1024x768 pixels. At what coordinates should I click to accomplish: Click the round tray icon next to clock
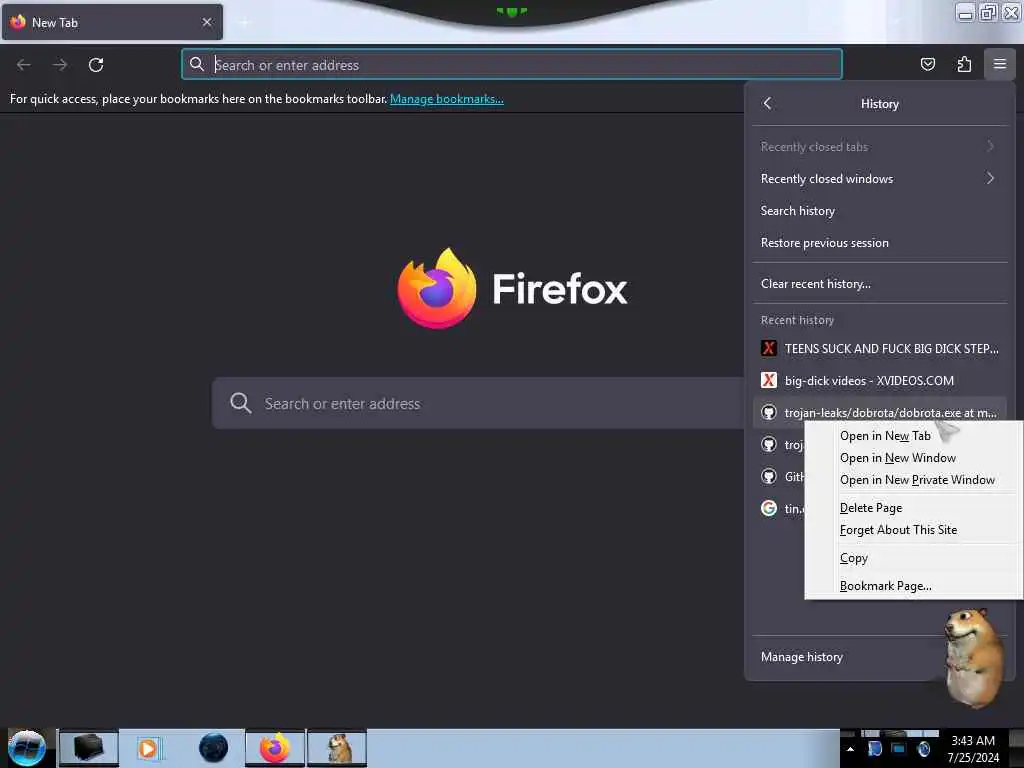click(x=923, y=748)
